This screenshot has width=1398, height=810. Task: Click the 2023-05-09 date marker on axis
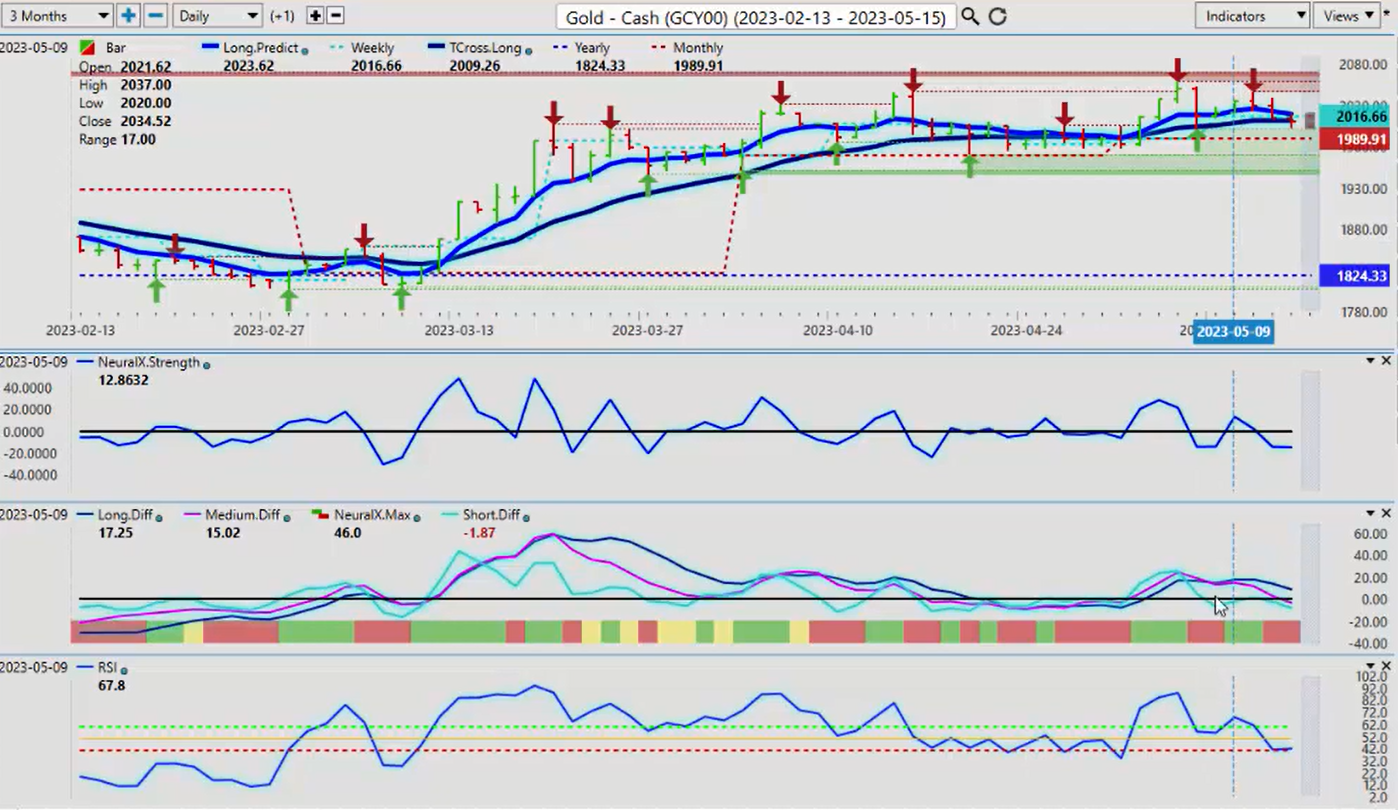[x=1234, y=332]
